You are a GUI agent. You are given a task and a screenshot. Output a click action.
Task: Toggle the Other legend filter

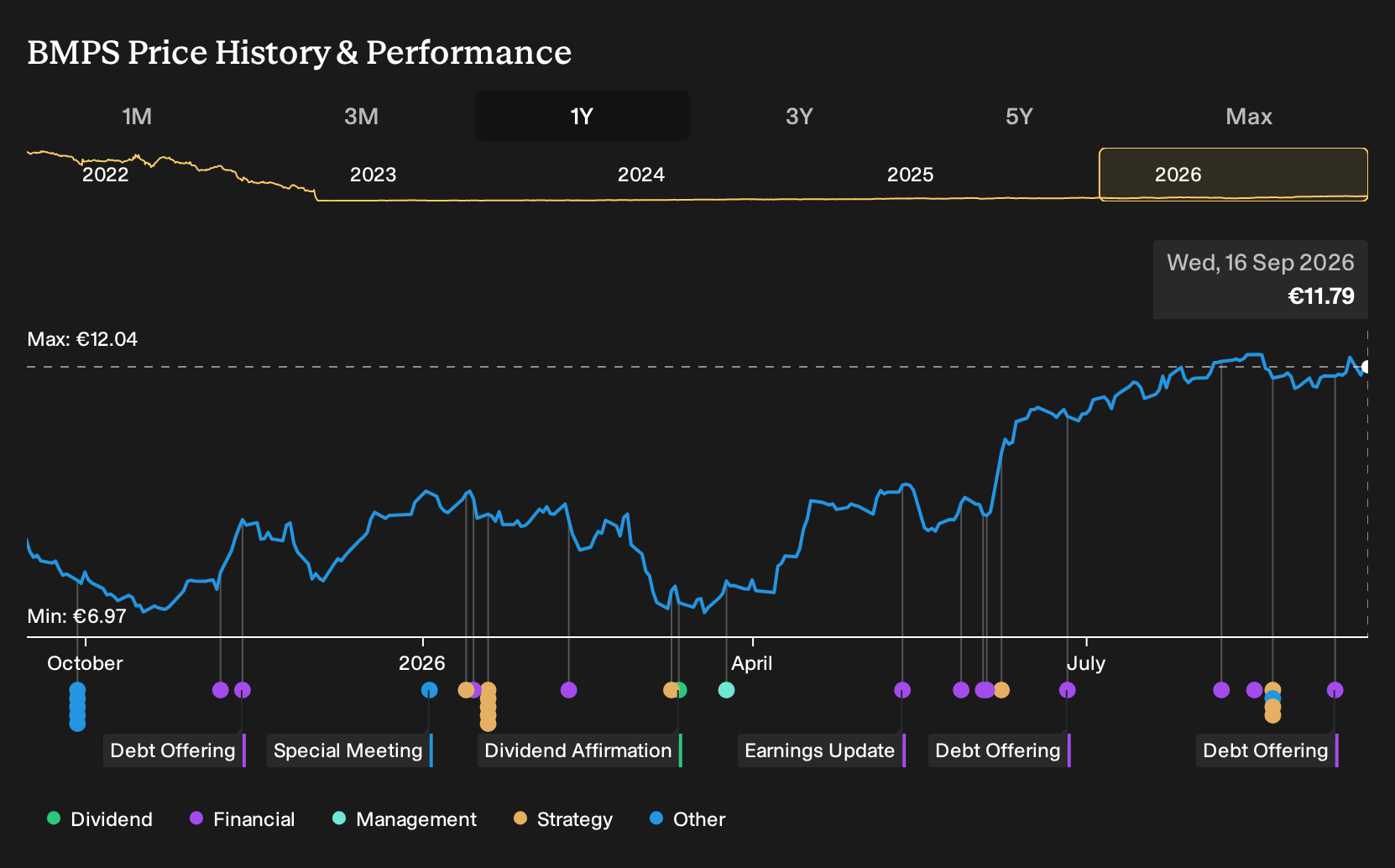(x=687, y=819)
